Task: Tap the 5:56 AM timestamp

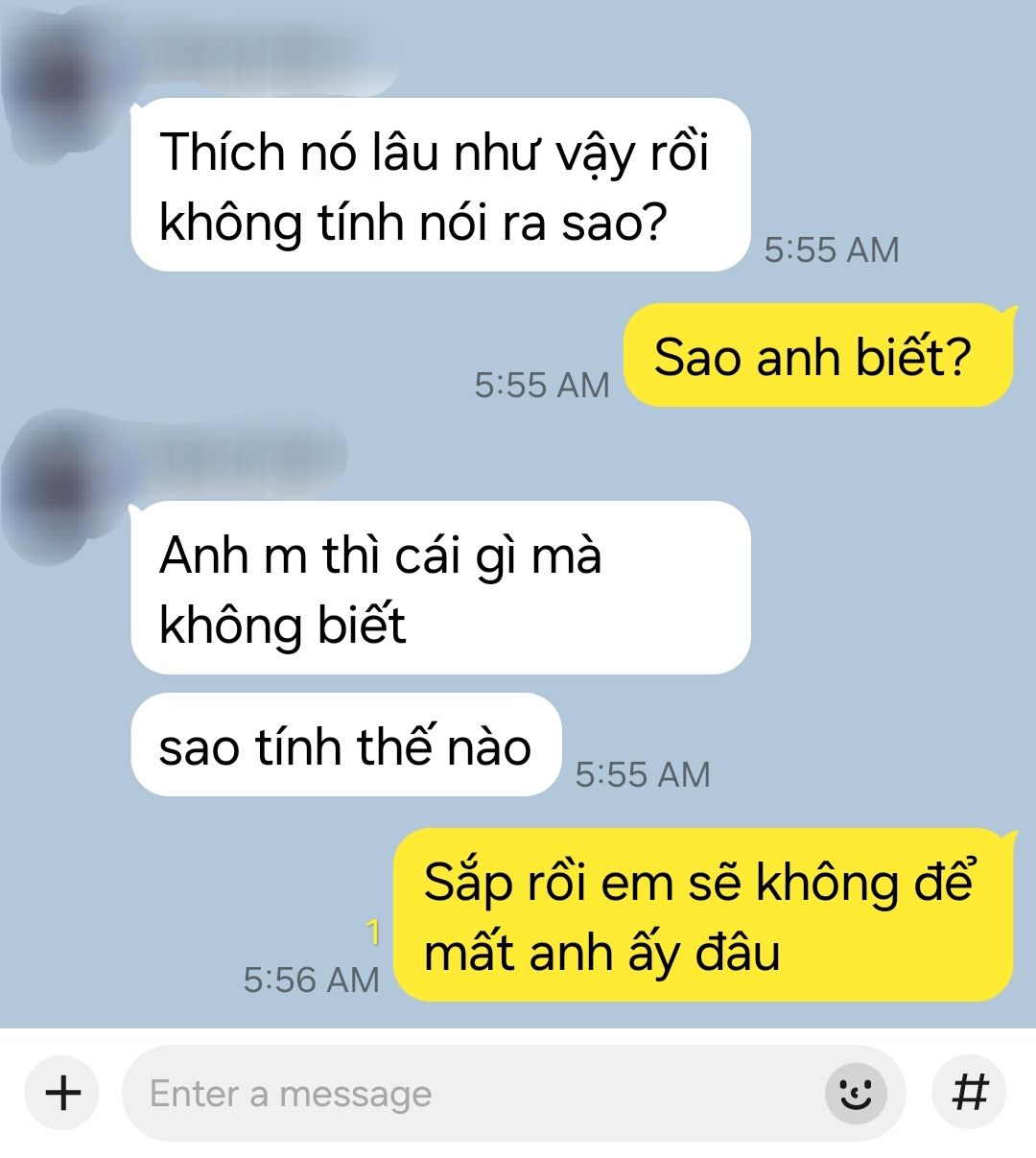Action: (x=312, y=980)
